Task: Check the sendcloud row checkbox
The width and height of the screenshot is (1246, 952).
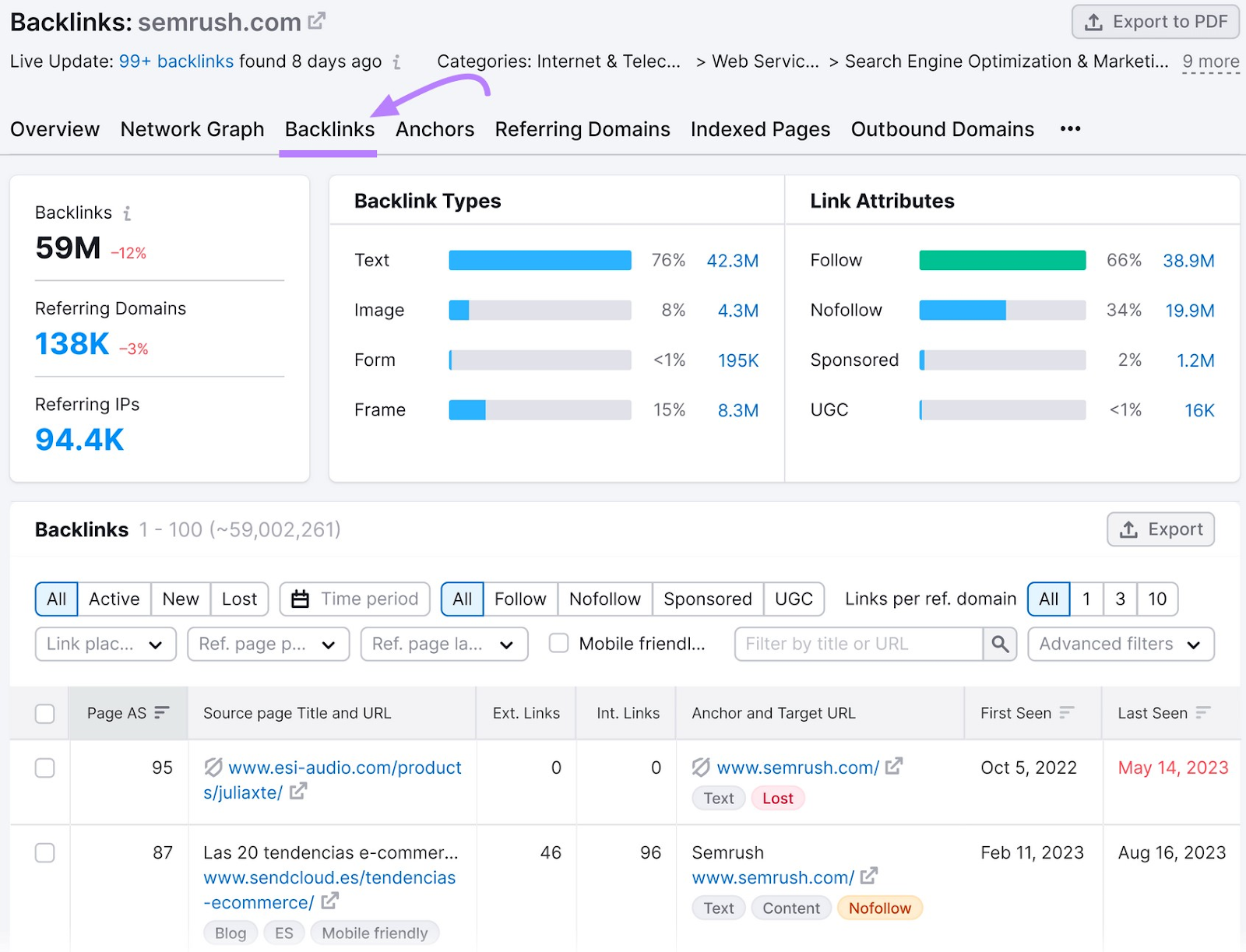Action: [x=45, y=852]
